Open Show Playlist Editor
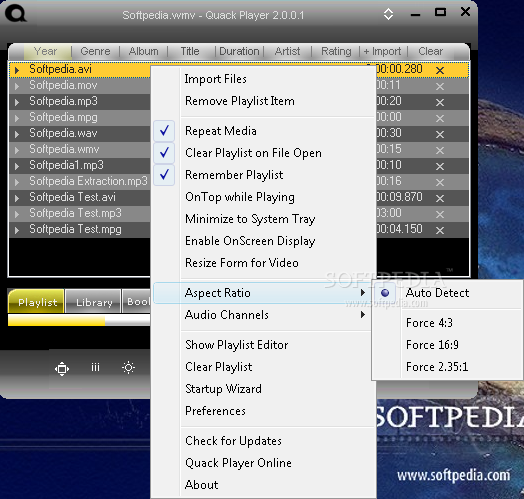This screenshot has width=524, height=499. [x=262, y=345]
